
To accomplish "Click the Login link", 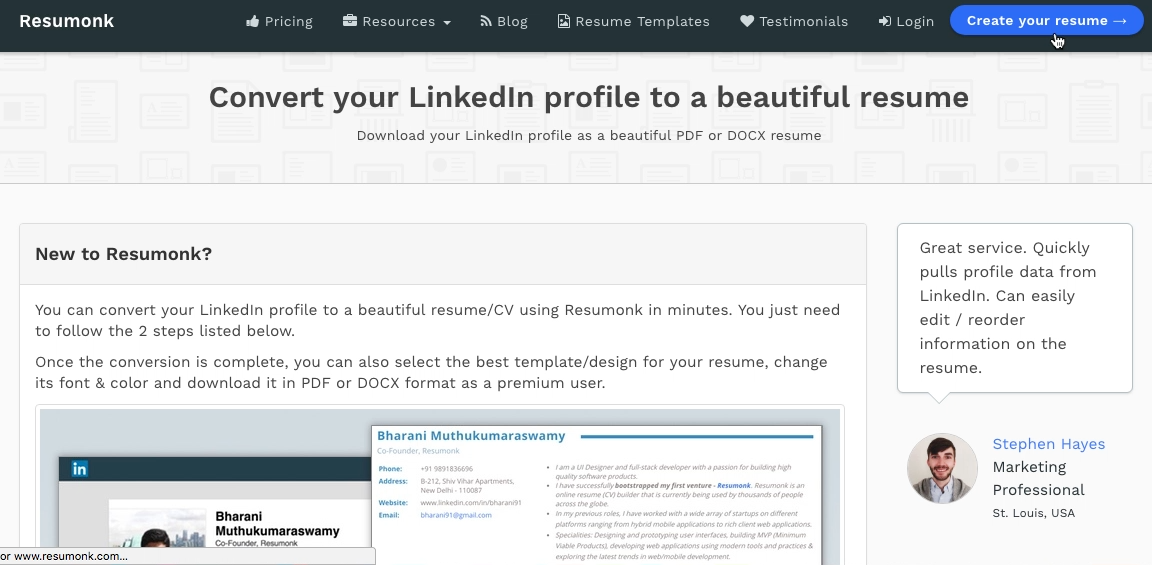I will (907, 21).
